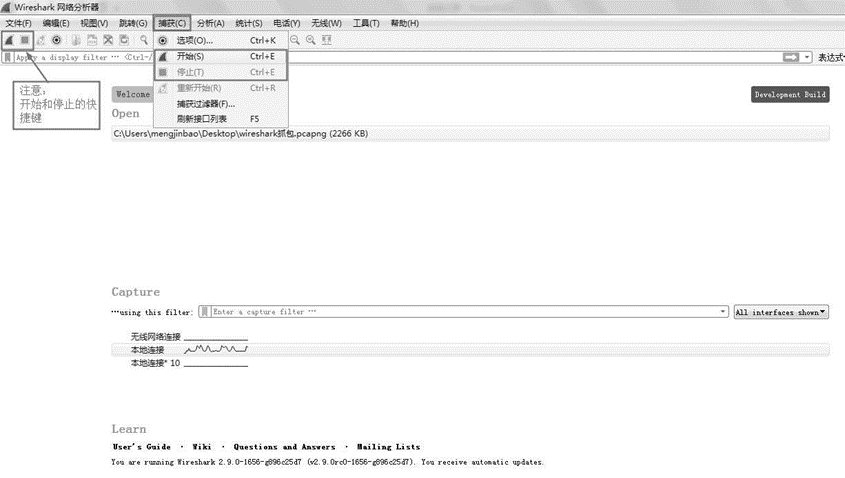
Task: Click the open capture file toolbar icon
Action: click(x=76, y=40)
